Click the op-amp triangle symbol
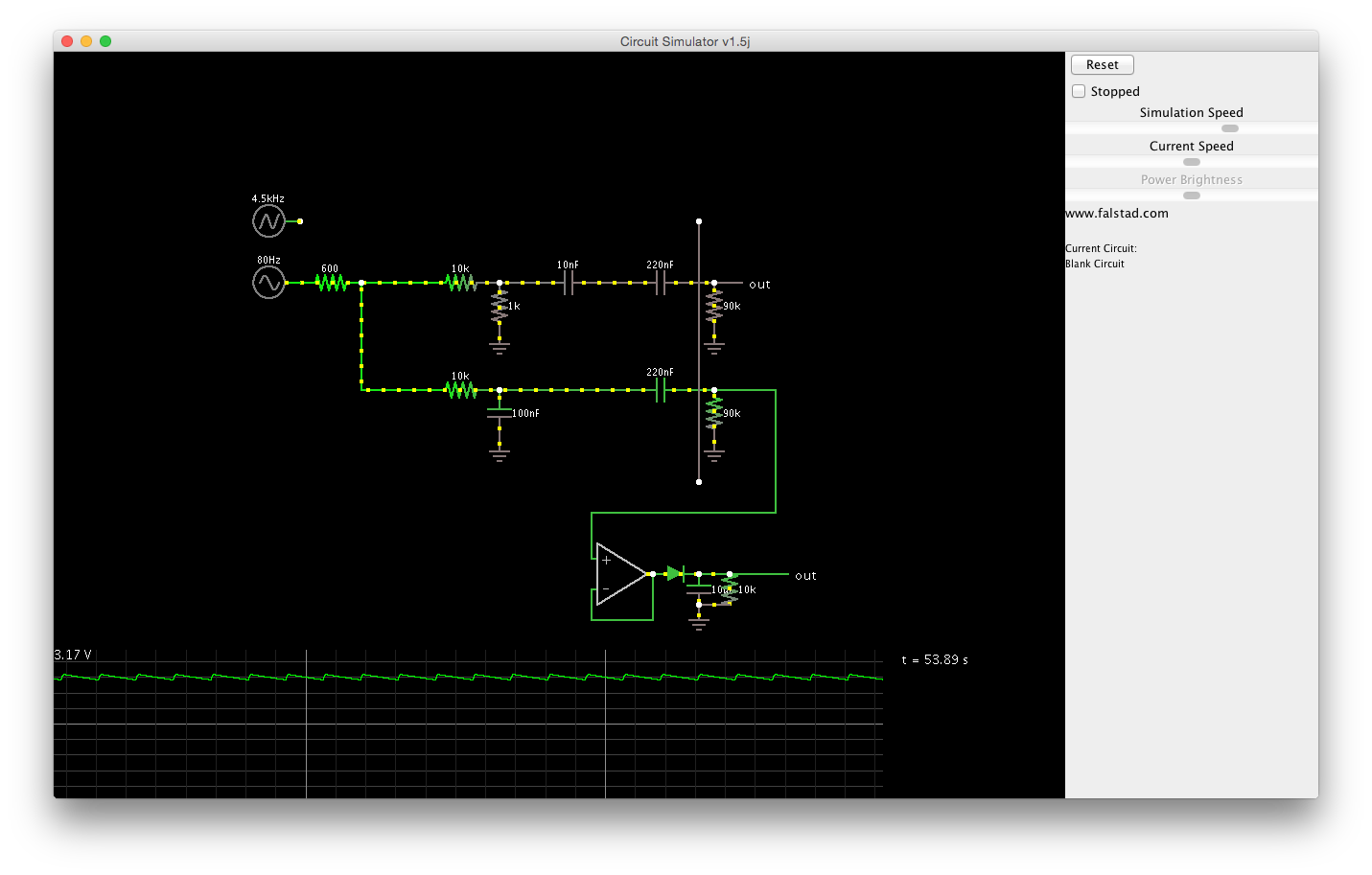This screenshot has height=875, width=1372. point(620,574)
